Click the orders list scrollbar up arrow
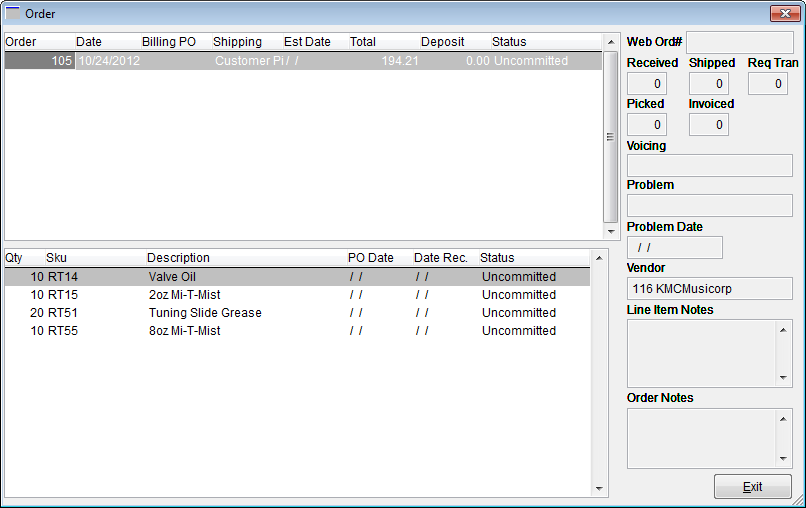The height and width of the screenshot is (508, 806). coord(610,43)
